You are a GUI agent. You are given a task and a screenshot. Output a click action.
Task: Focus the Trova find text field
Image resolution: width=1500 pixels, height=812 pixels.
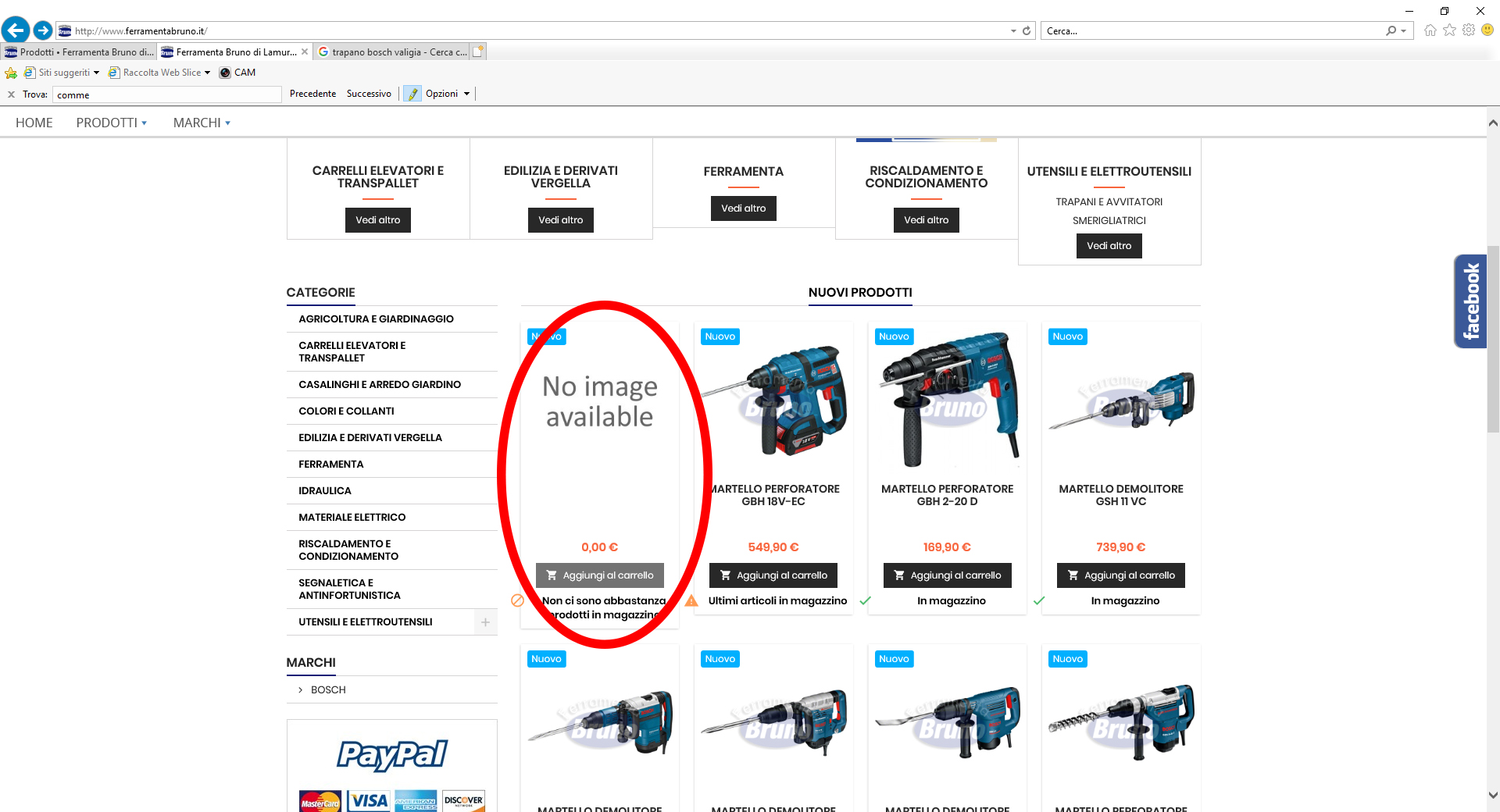tap(167, 94)
